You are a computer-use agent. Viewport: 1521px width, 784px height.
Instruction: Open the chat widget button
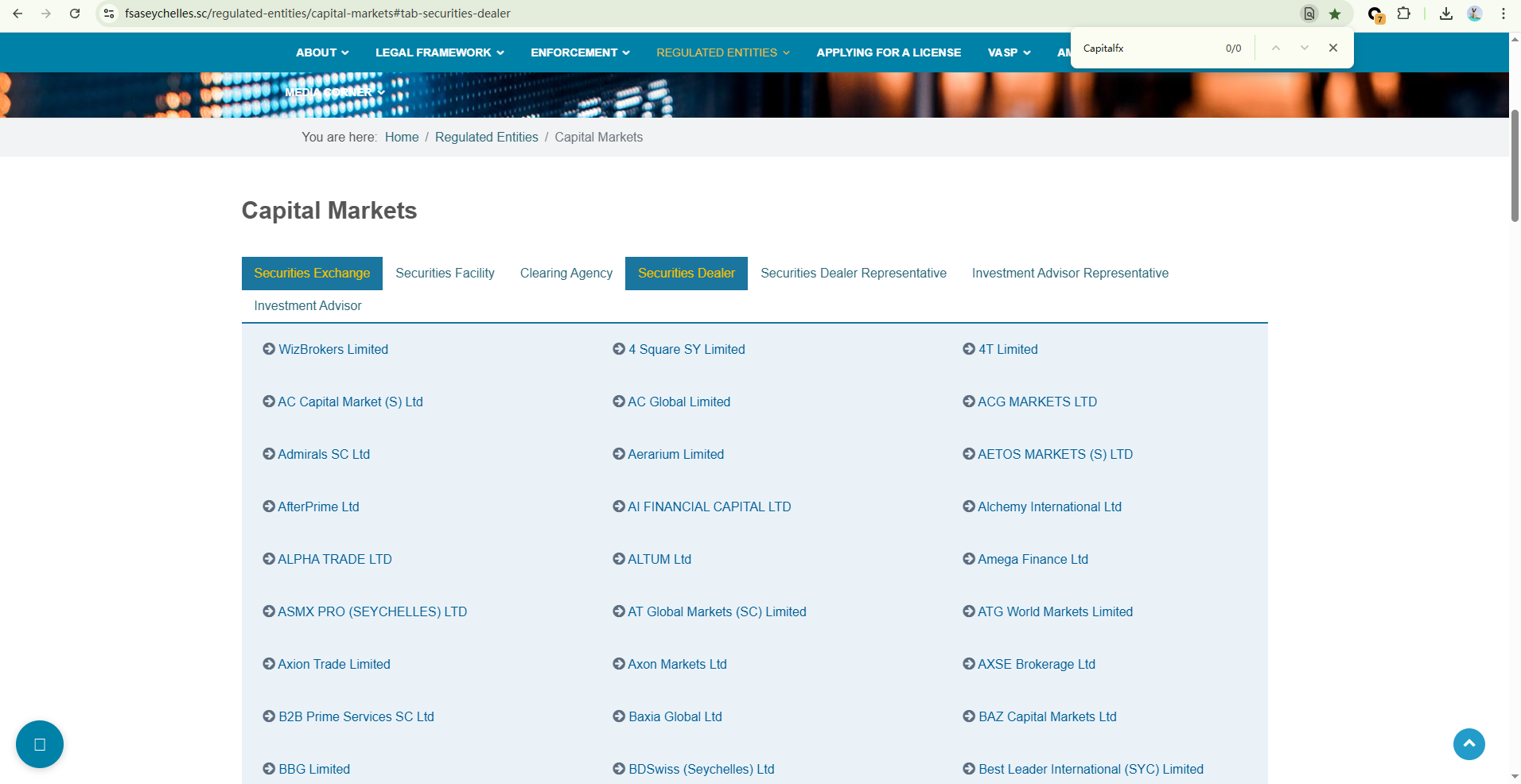click(x=40, y=744)
